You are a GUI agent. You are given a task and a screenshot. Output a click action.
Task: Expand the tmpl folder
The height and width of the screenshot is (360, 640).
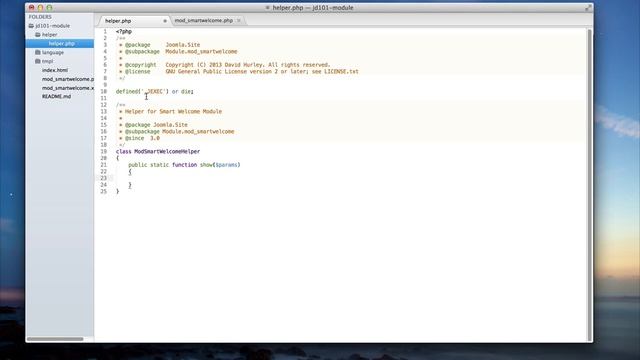coord(44,61)
